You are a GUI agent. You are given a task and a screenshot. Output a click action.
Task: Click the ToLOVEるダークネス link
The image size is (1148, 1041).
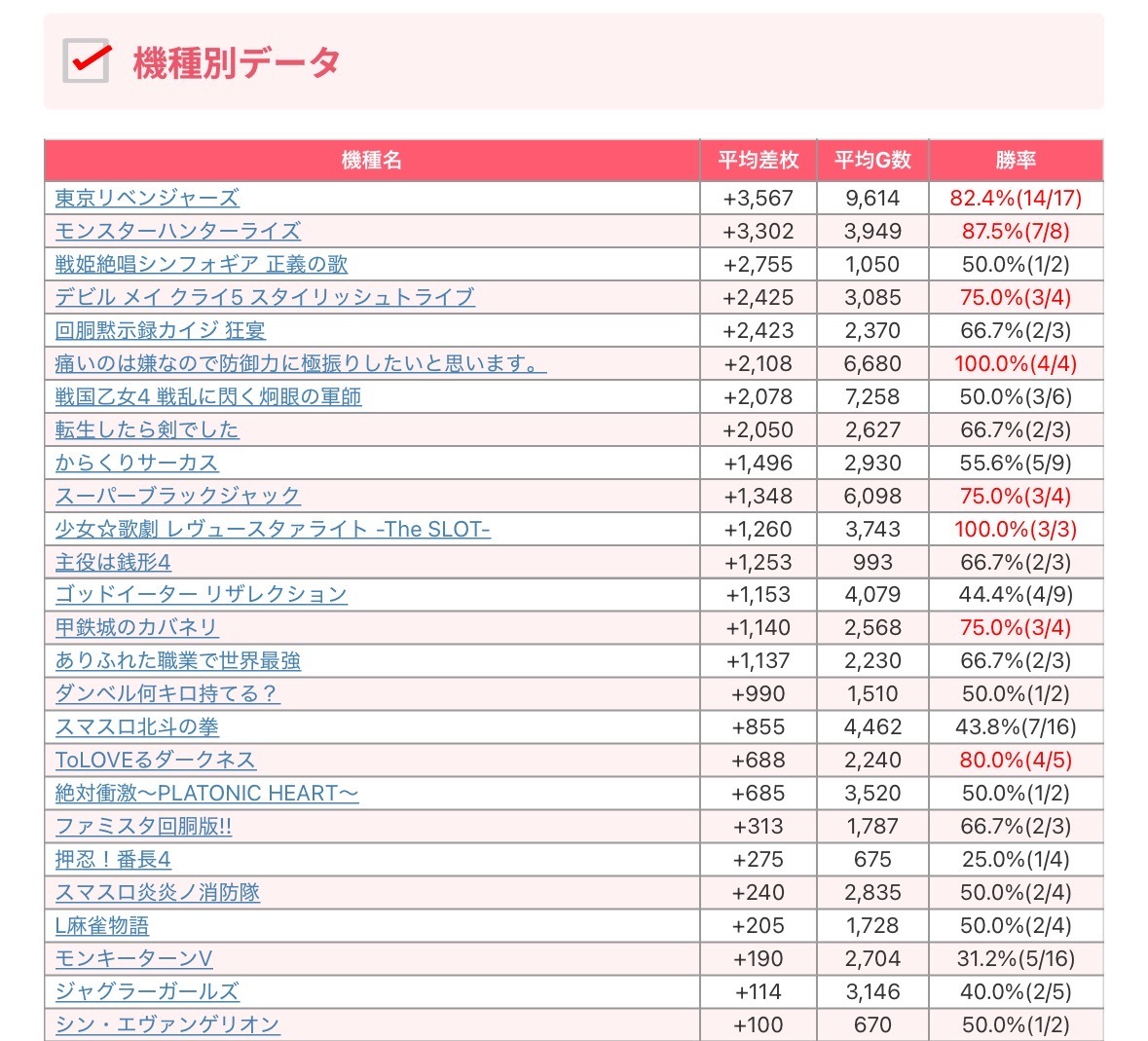click(155, 760)
